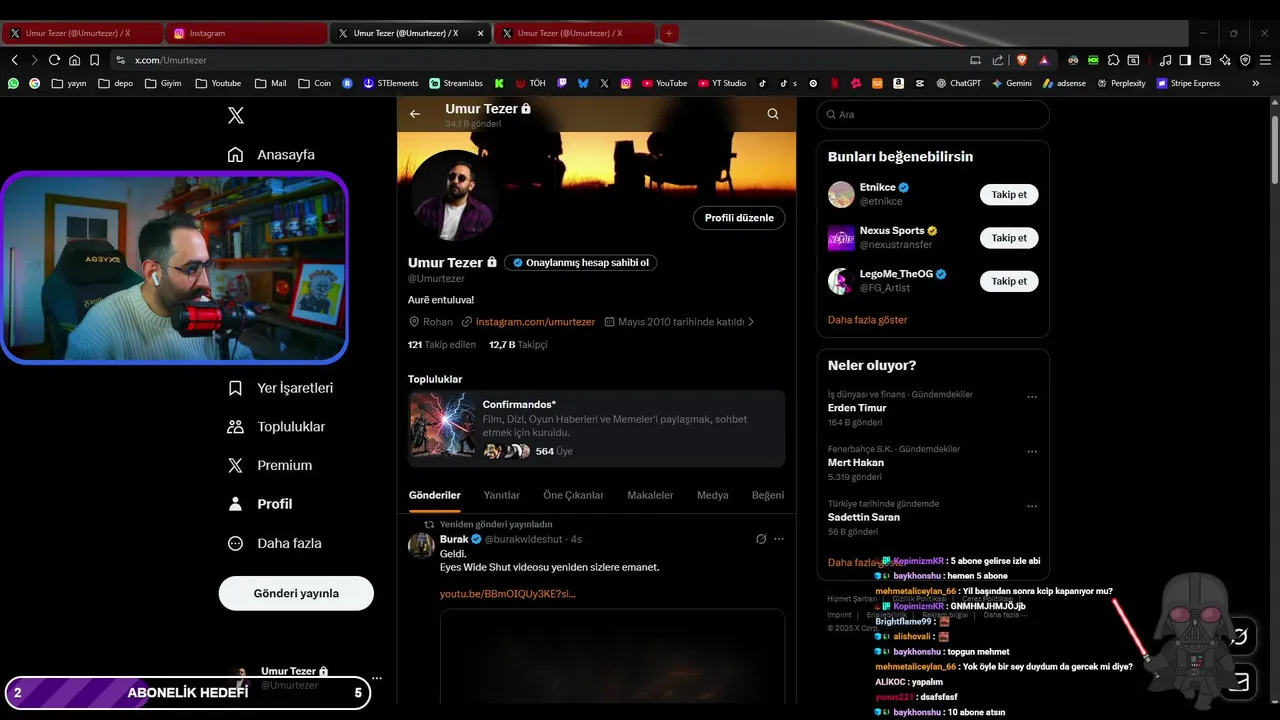Image resolution: width=1280 pixels, height=720 pixels.
Task: Click Onaylanmış hesap sahibi ol badge
Action: (580, 263)
